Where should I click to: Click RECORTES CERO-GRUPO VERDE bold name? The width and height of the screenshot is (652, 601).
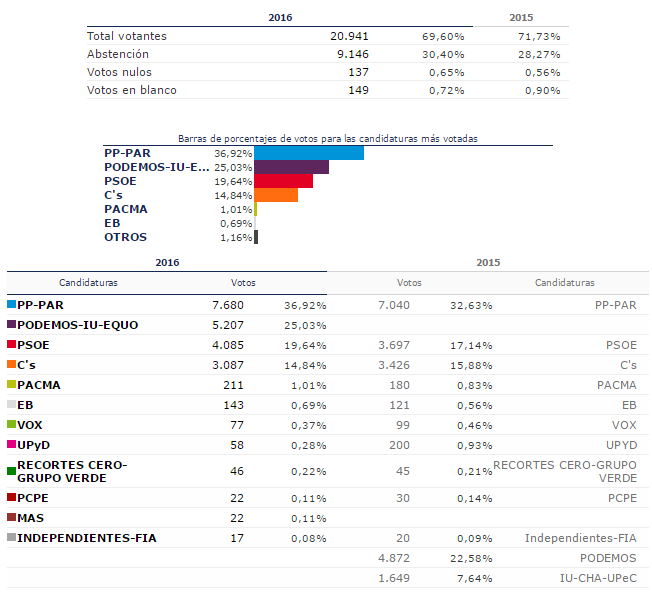click(x=72, y=471)
